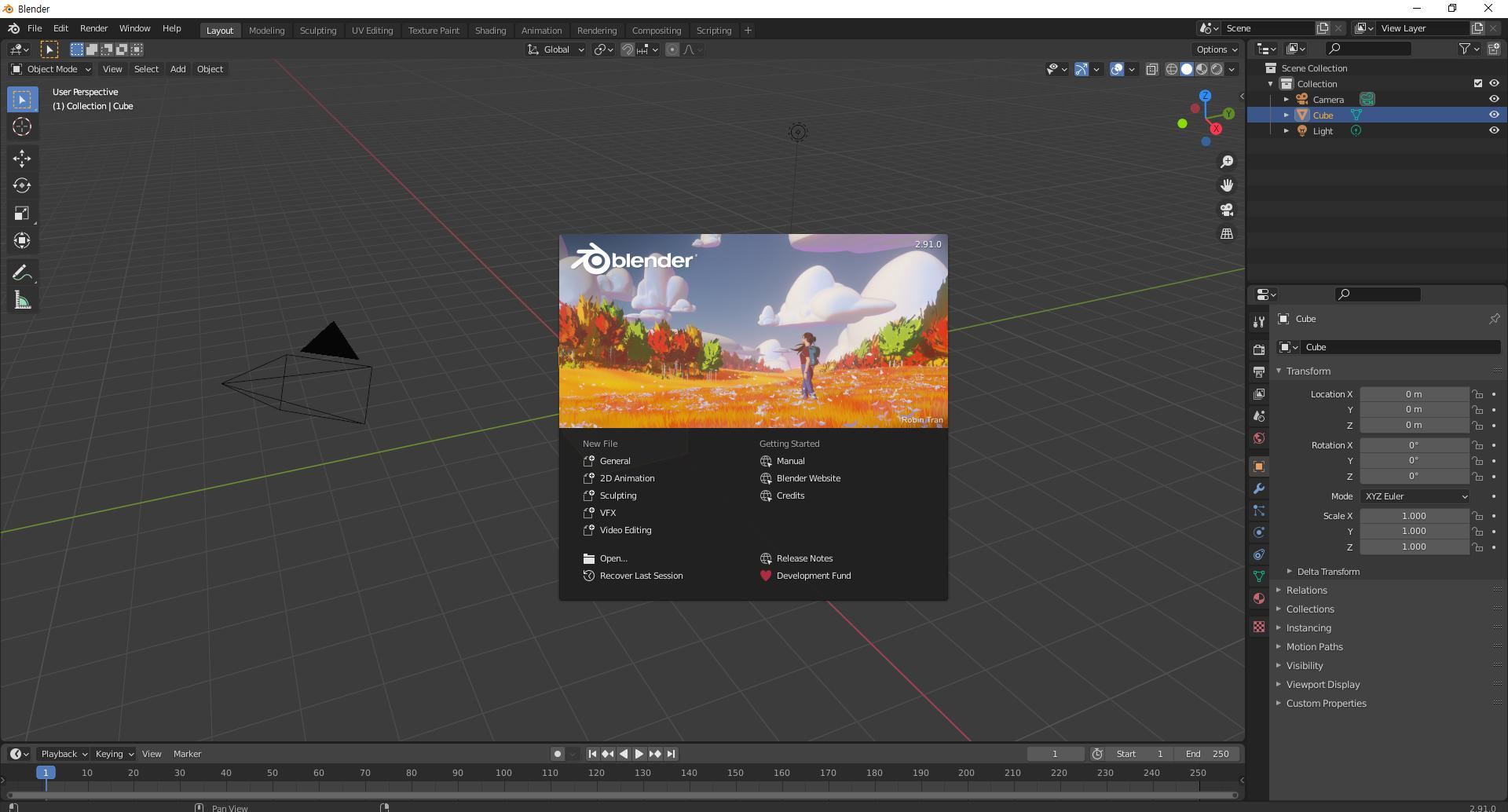This screenshot has width=1508, height=812.
Task: Open XYZ Euler rotation mode dropdown
Action: tap(1415, 496)
